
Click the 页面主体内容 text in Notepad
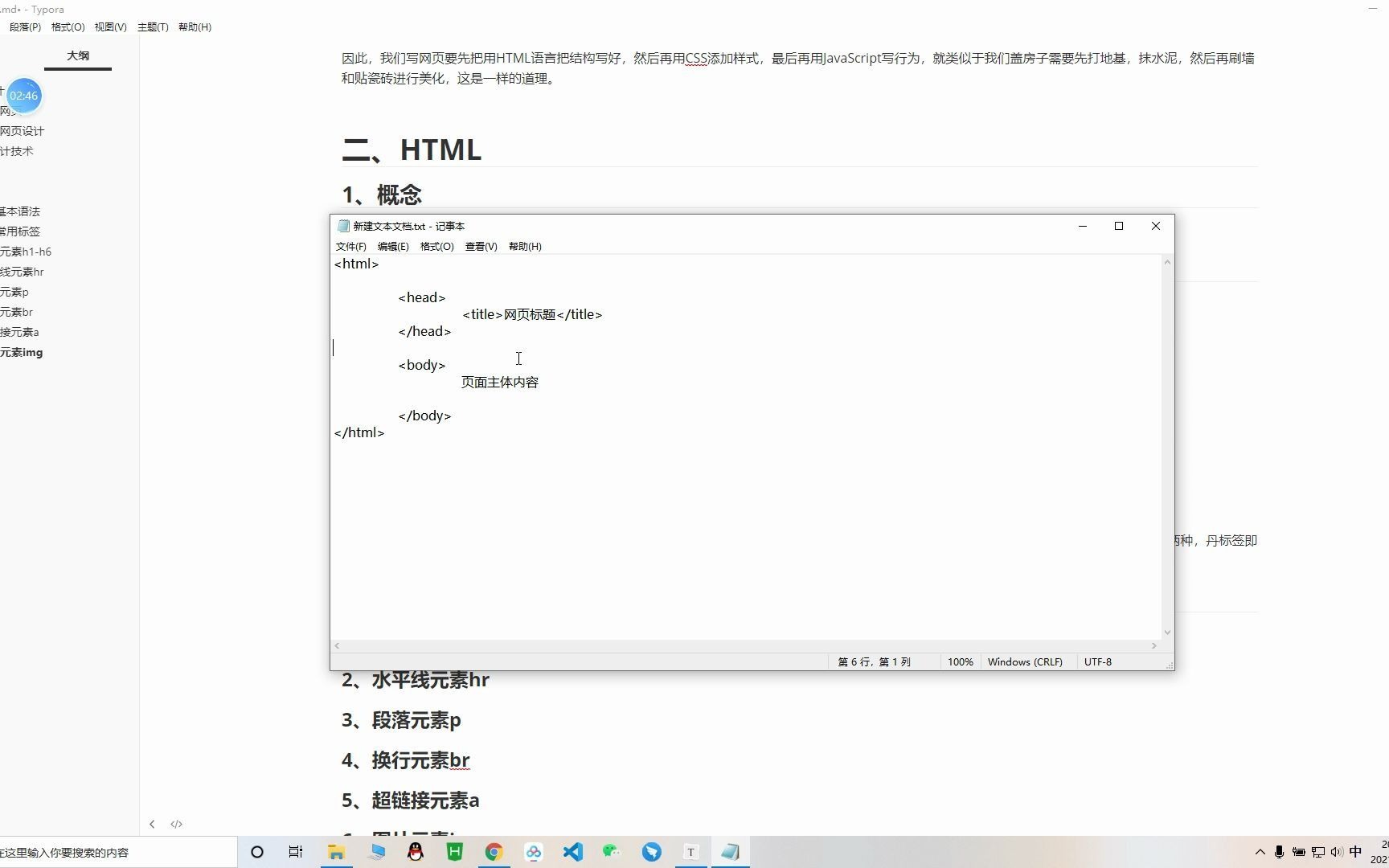coord(500,382)
